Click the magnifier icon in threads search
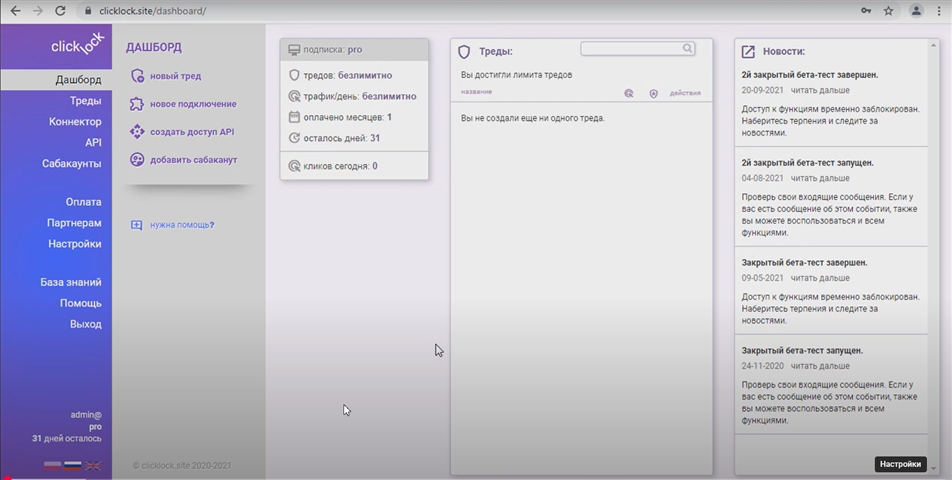The height and width of the screenshot is (480, 952). click(688, 48)
